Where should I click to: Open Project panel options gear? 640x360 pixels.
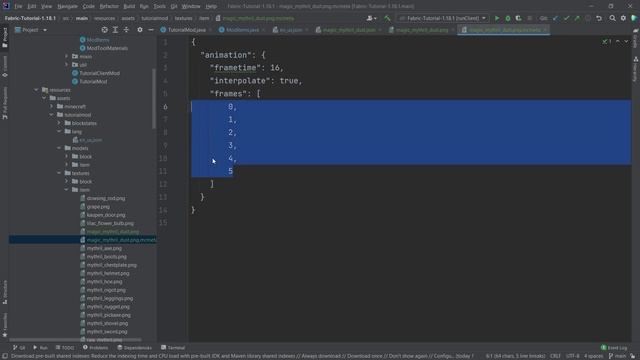pyautogui.click(x=140, y=30)
